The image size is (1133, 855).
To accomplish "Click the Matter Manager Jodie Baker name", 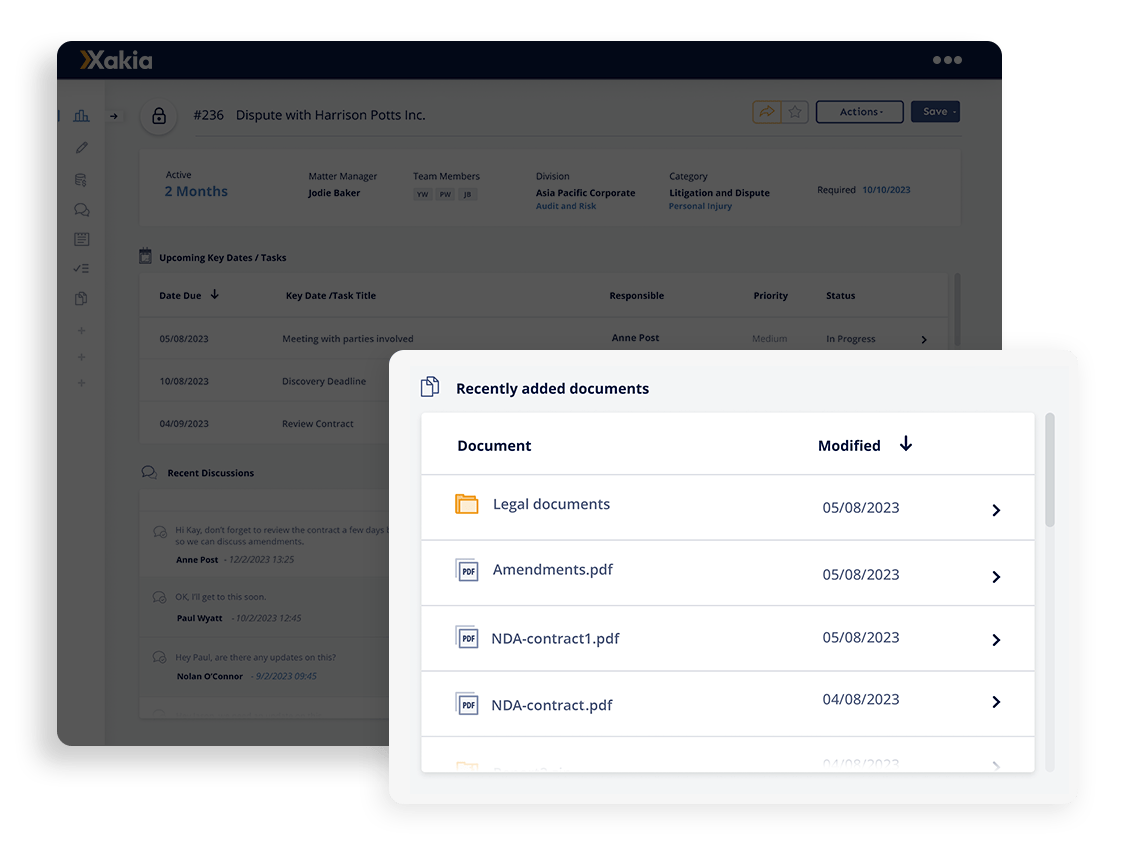I will (x=334, y=193).
